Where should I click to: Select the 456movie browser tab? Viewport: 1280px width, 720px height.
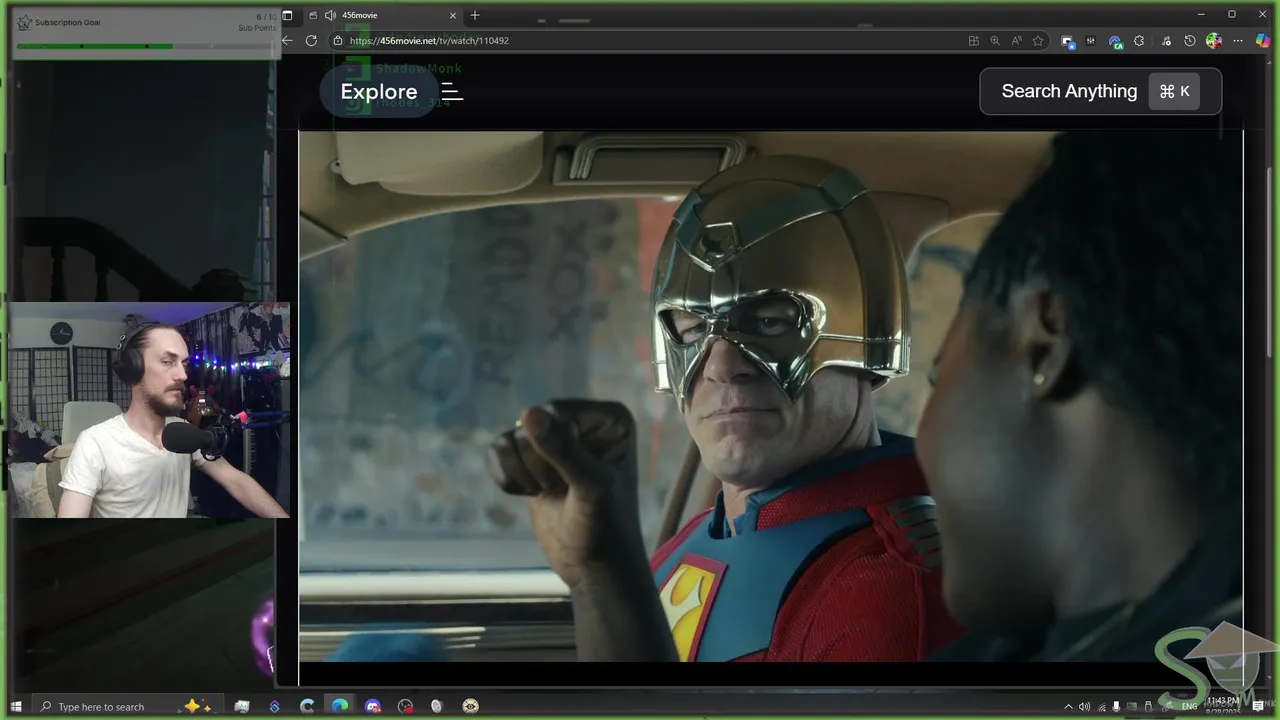(x=381, y=15)
